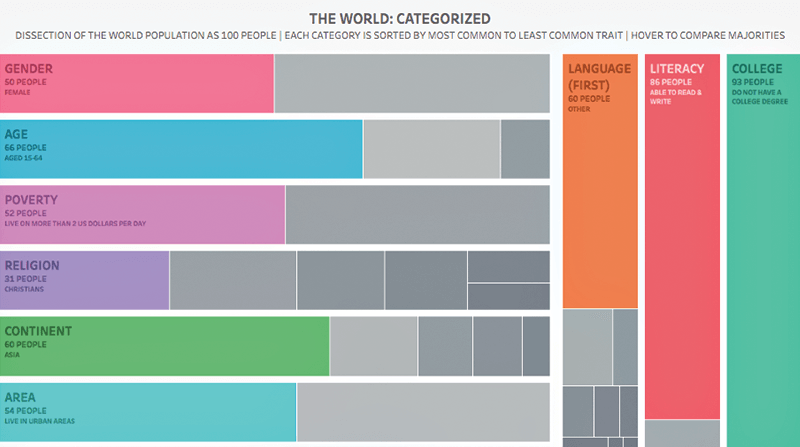Click the gray block below Literacy column
800x447 pixels.
[683, 432]
